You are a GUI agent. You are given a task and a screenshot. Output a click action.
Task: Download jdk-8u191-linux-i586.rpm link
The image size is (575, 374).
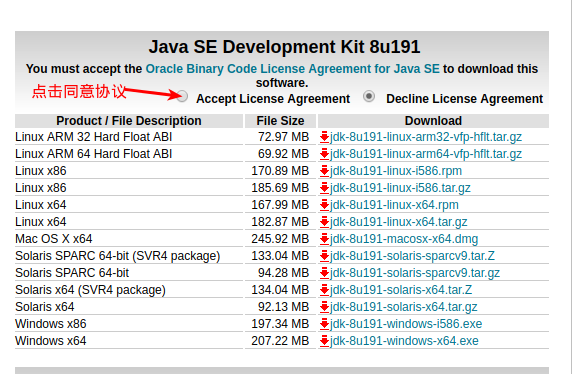(396, 171)
